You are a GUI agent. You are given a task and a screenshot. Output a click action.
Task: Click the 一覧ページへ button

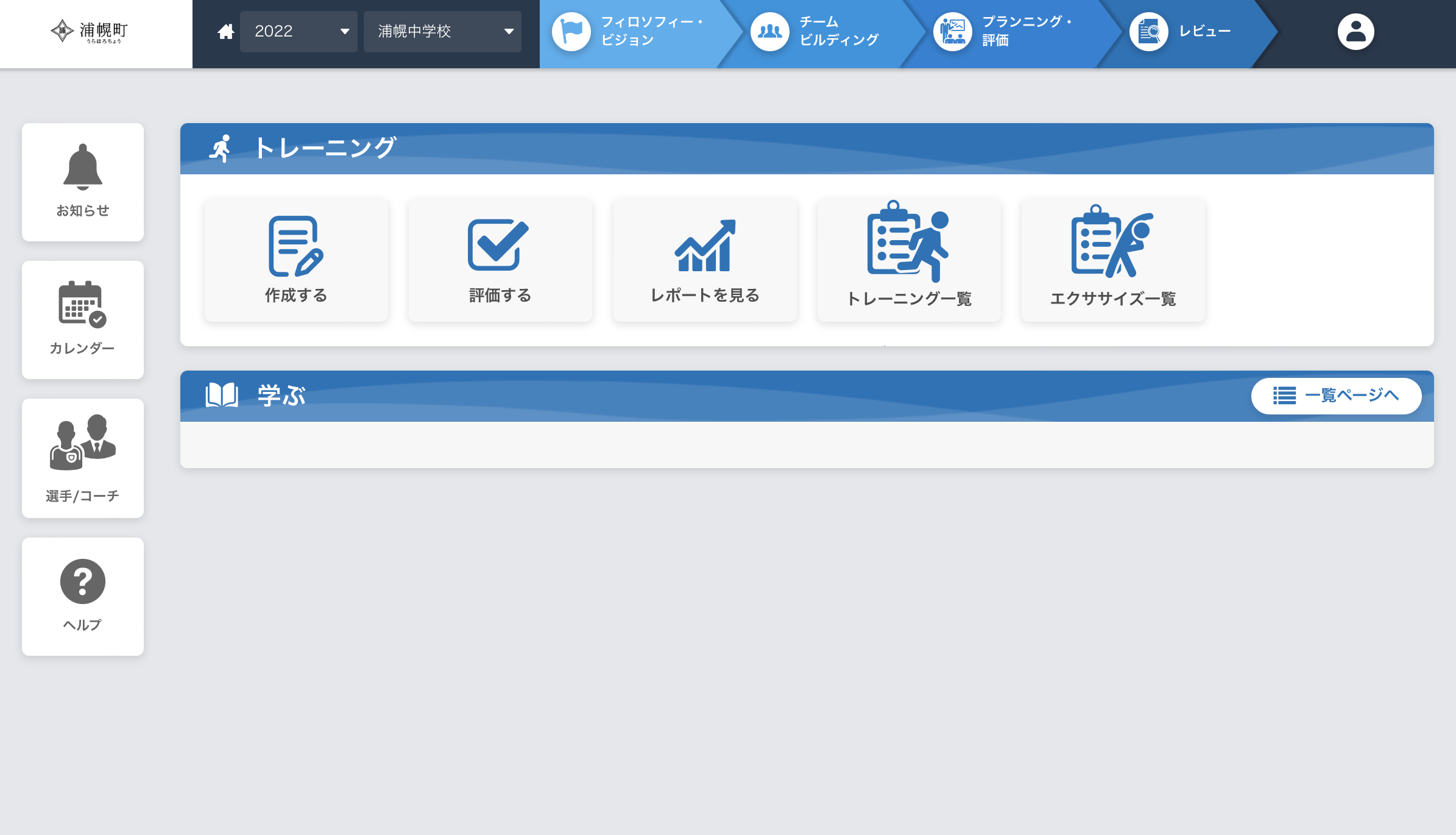coord(1336,396)
